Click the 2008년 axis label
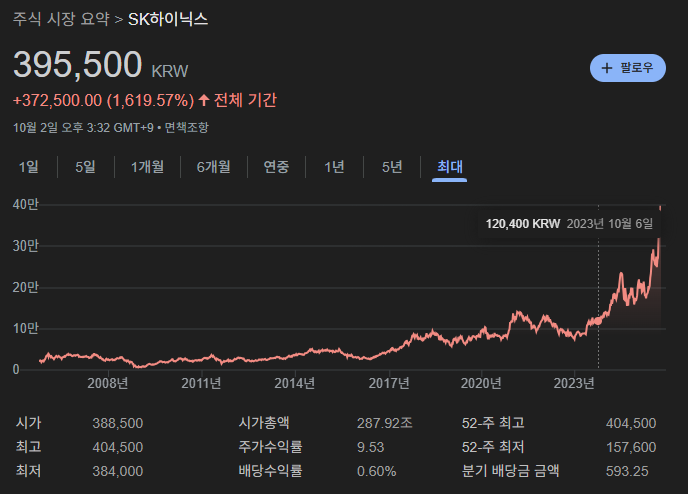 pyautogui.click(x=108, y=383)
